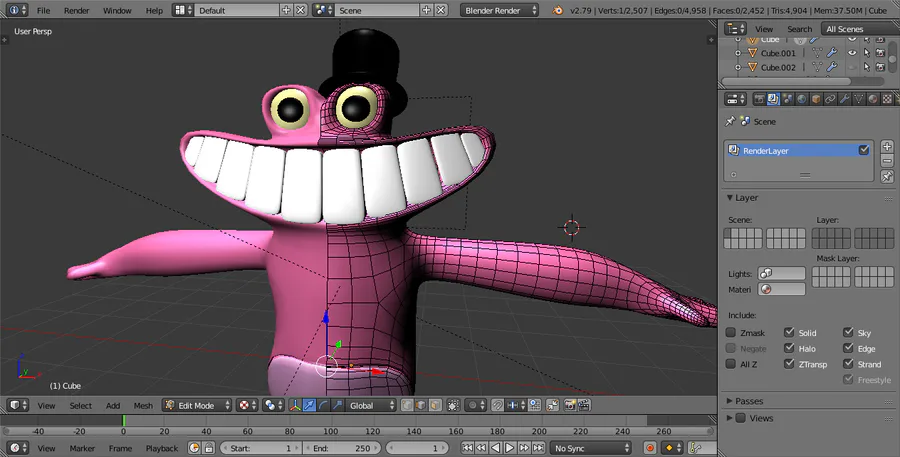This screenshot has height=457, width=900.
Task: Open the Object properties tab icon
Action: tap(816, 99)
